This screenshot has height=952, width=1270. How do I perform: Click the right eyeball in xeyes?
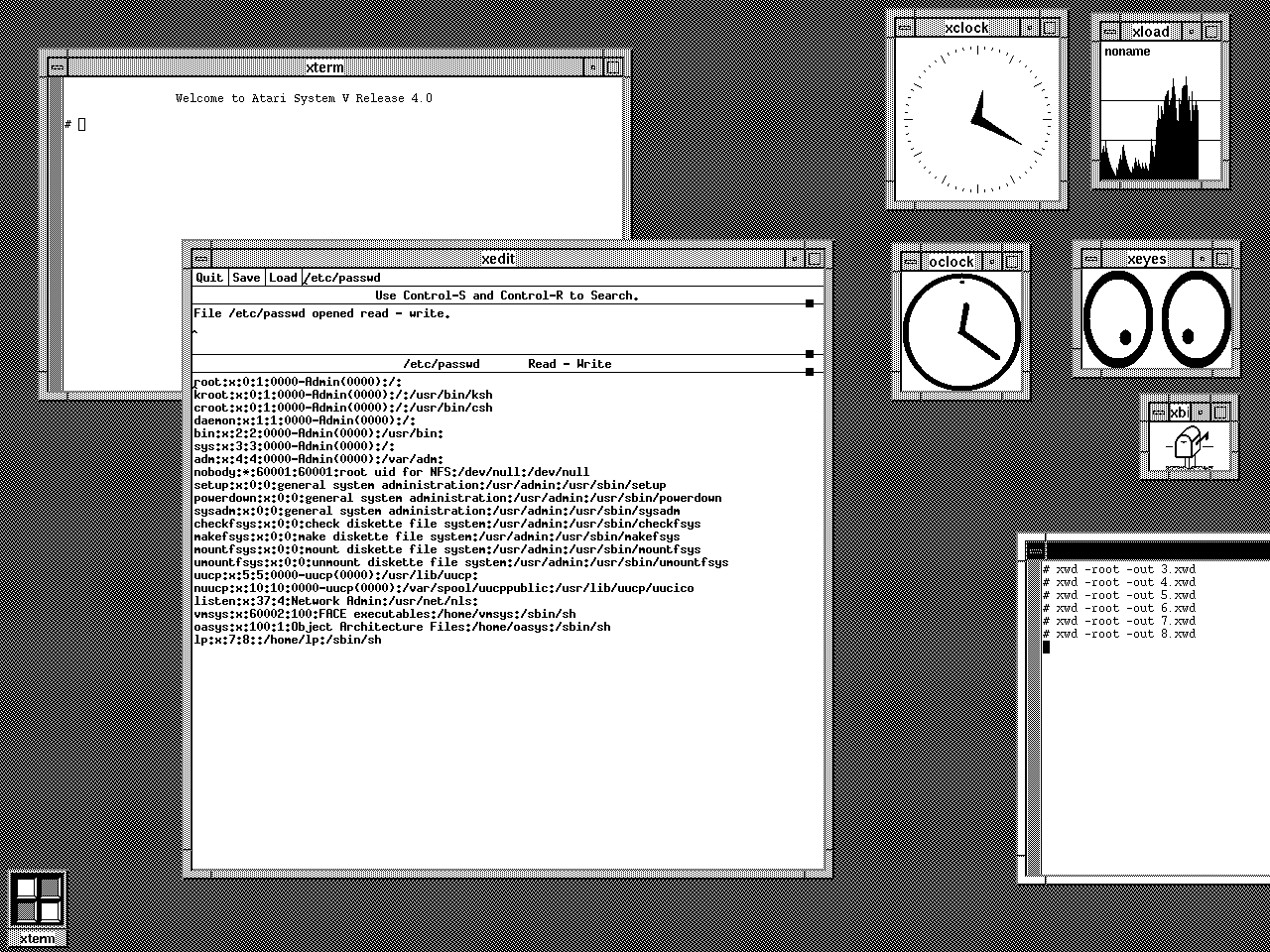pos(1197,317)
